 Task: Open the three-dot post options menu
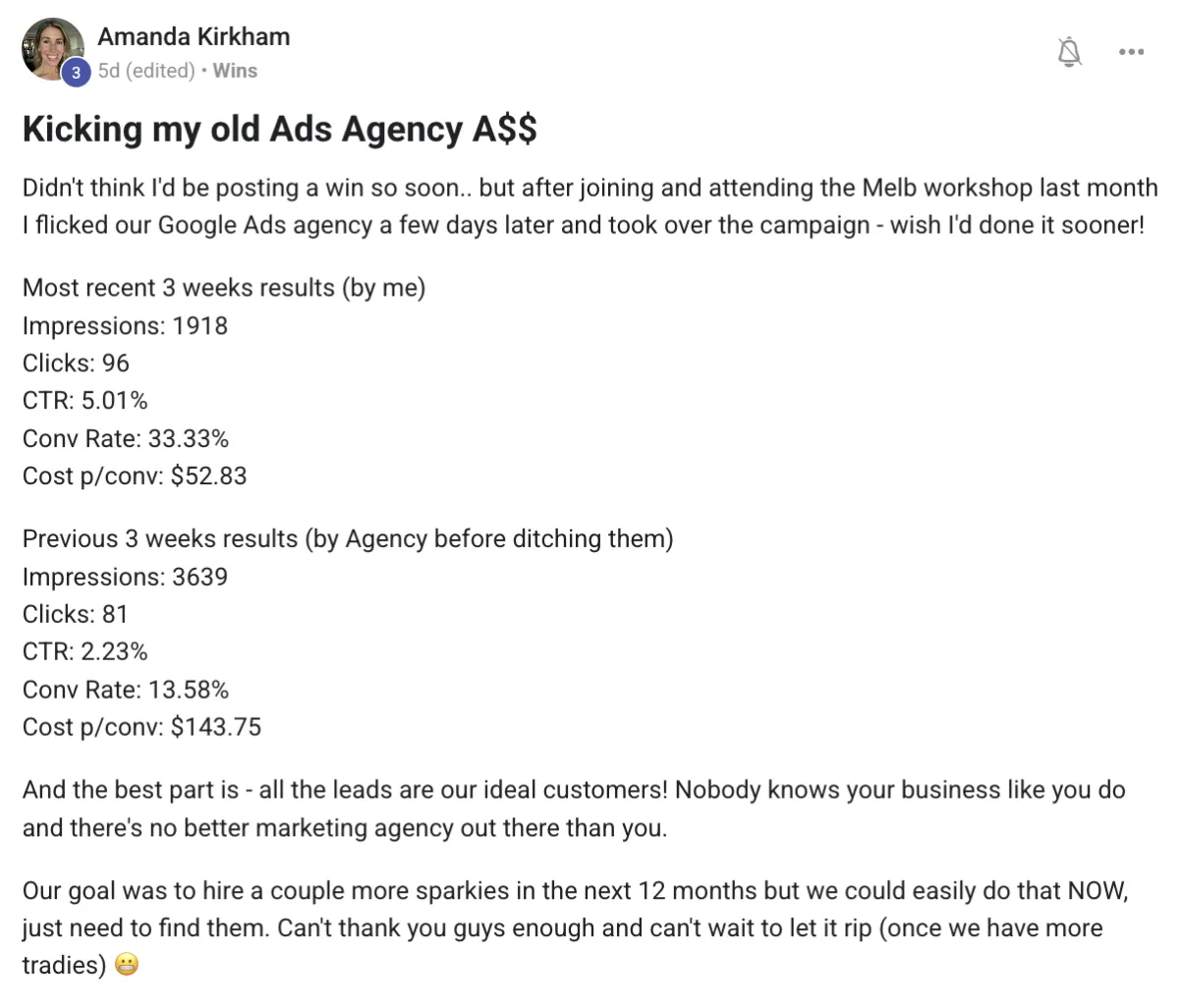pyautogui.click(x=1131, y=51)
